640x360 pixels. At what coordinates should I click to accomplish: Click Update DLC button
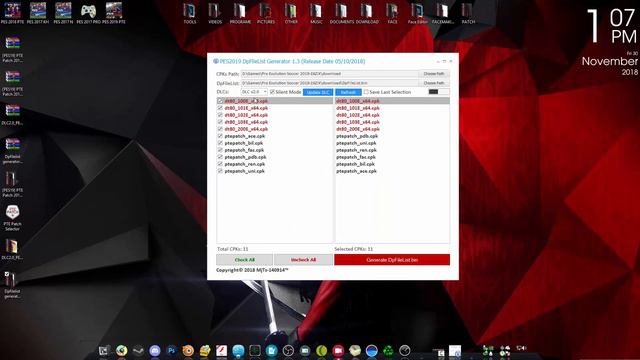(x=318, y=92)
